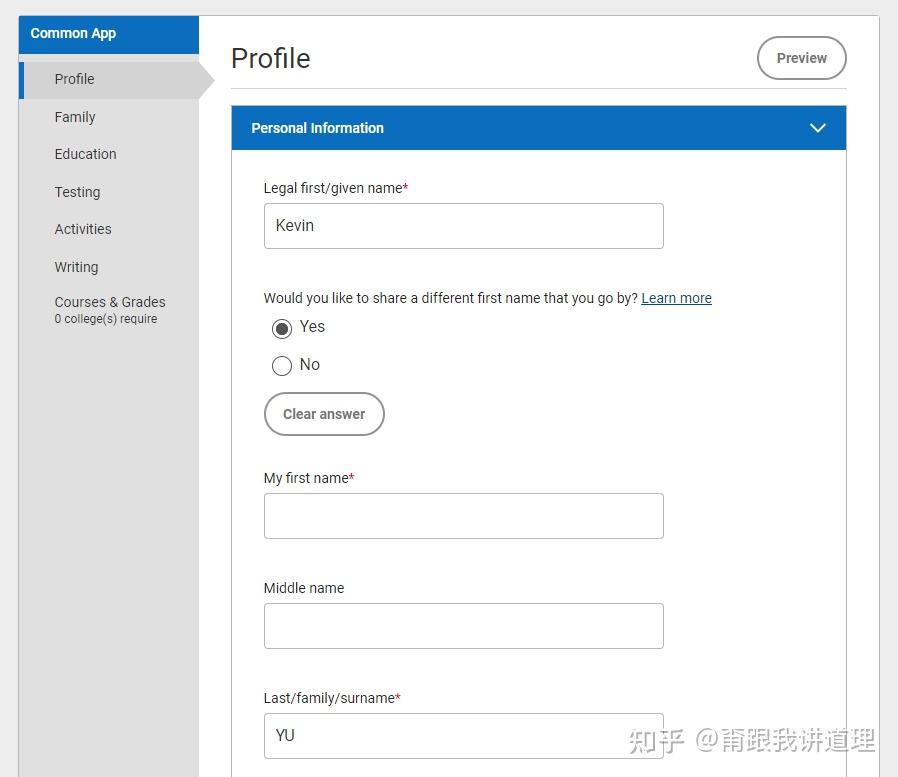Screen dimensions: 898x777
Task: Open the Courses & Grades section
Action: (110, 302)
